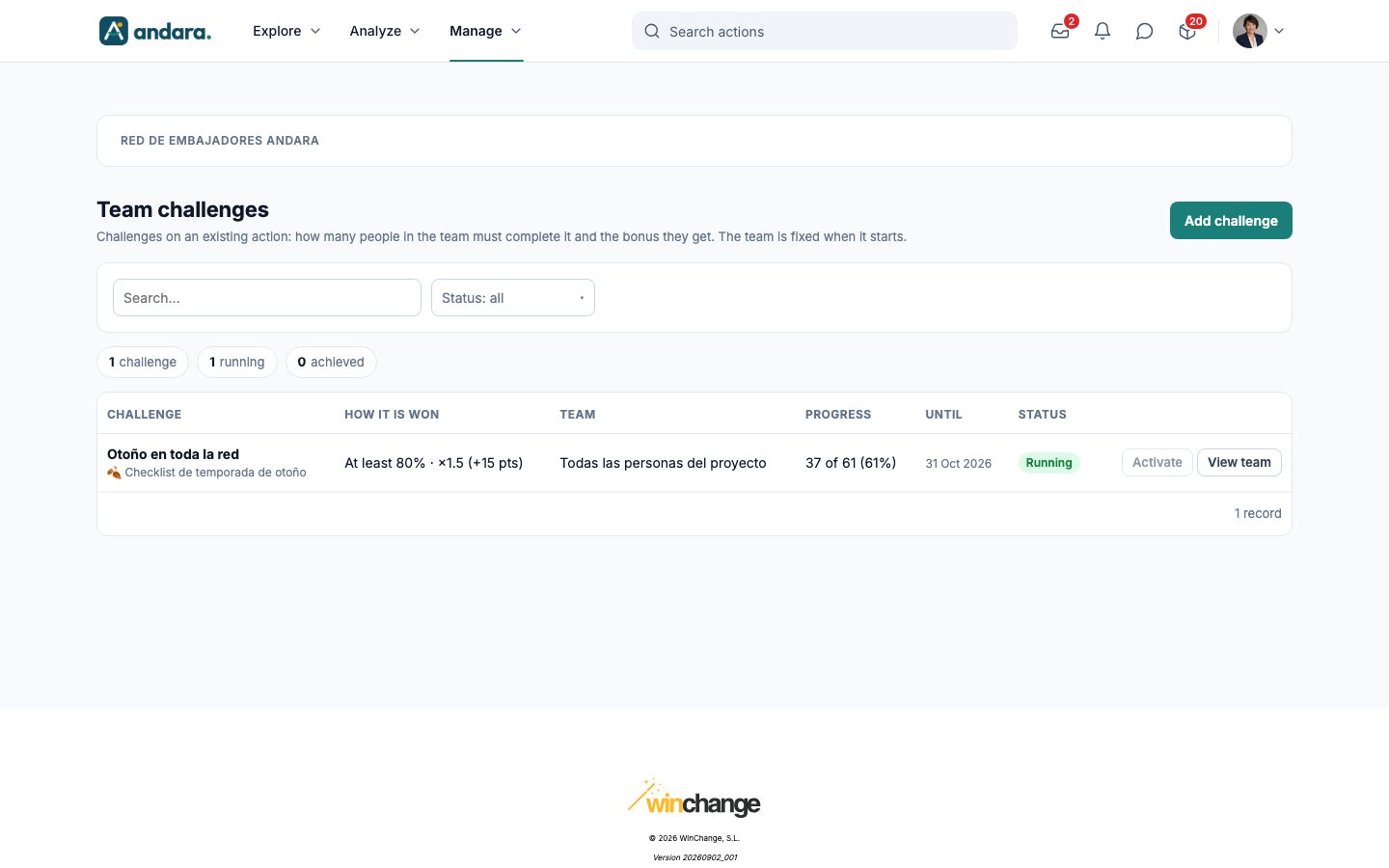
Task: Click the UNTIL column header
Action: (943, 415)
